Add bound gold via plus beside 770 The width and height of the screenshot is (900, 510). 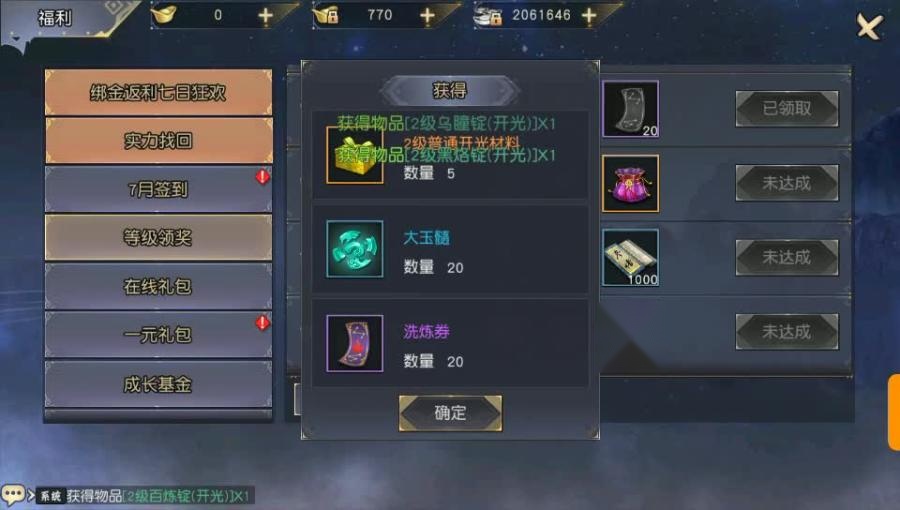427,15
